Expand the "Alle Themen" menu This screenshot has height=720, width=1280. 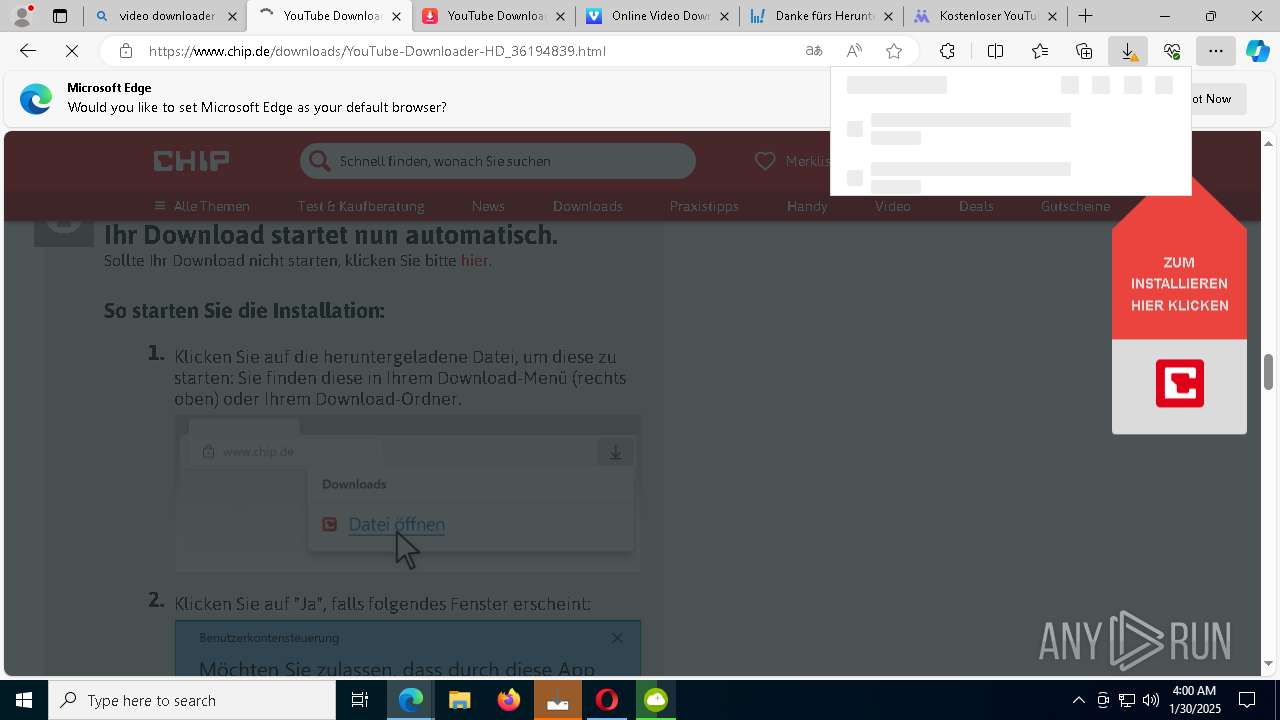point(202,206)
